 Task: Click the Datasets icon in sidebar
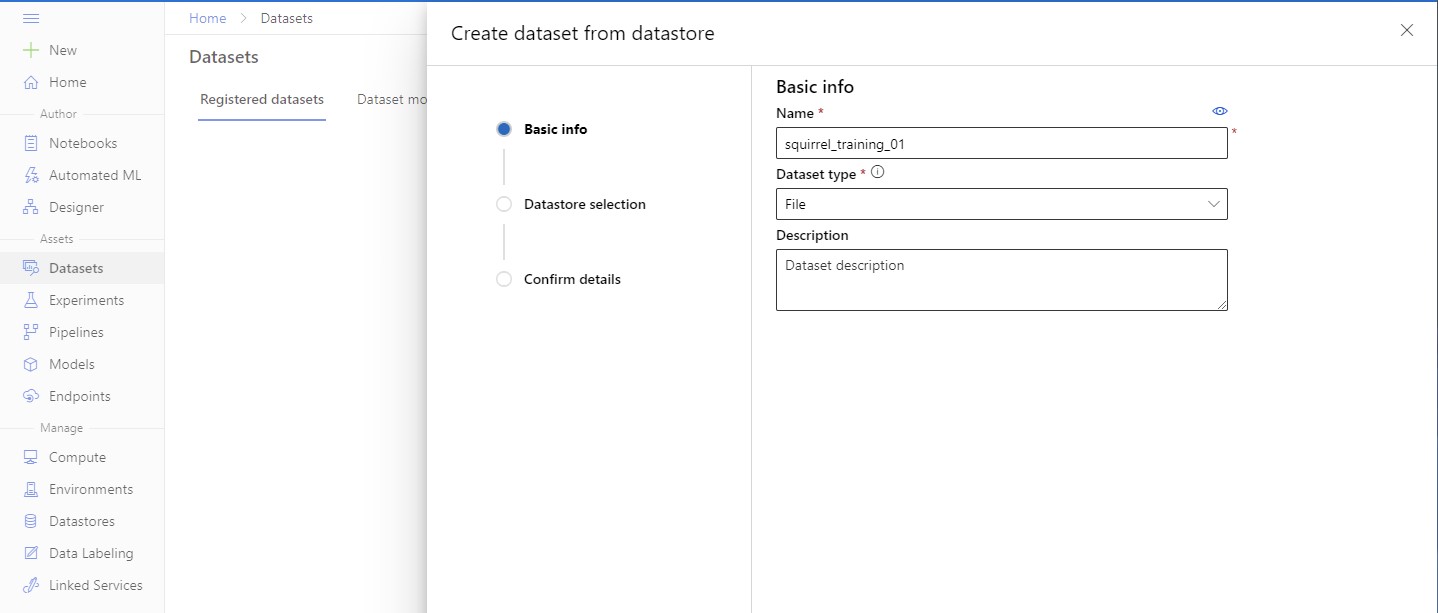click(31, 268)
